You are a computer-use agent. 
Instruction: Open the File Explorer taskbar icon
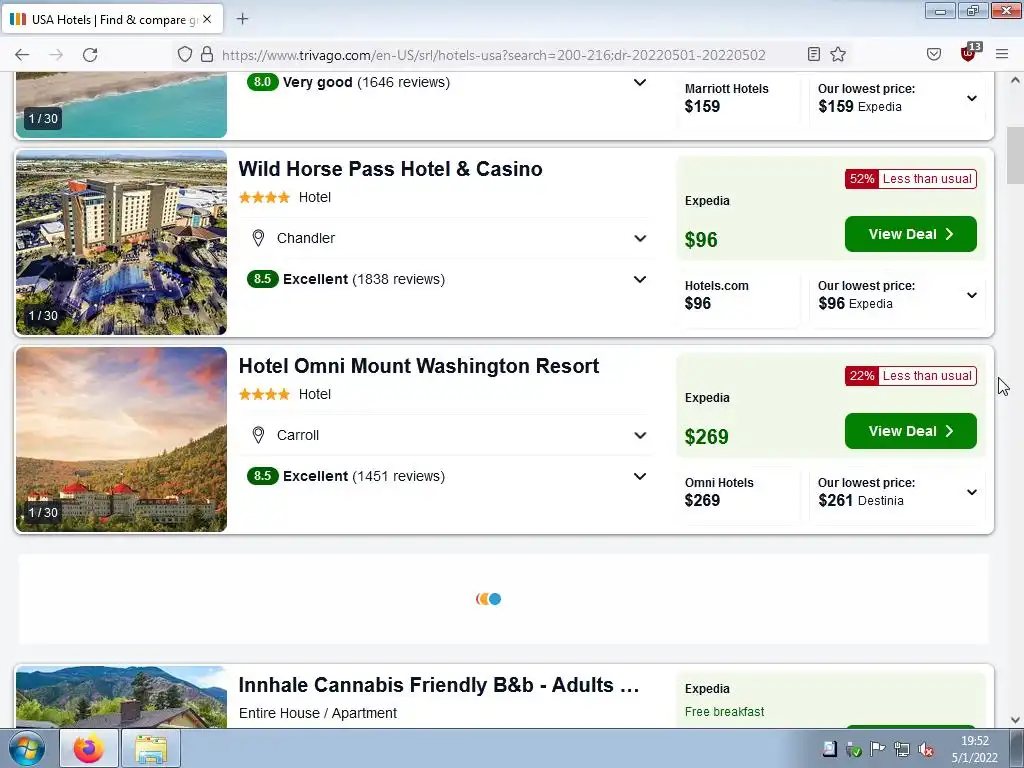tap(152, 748)
